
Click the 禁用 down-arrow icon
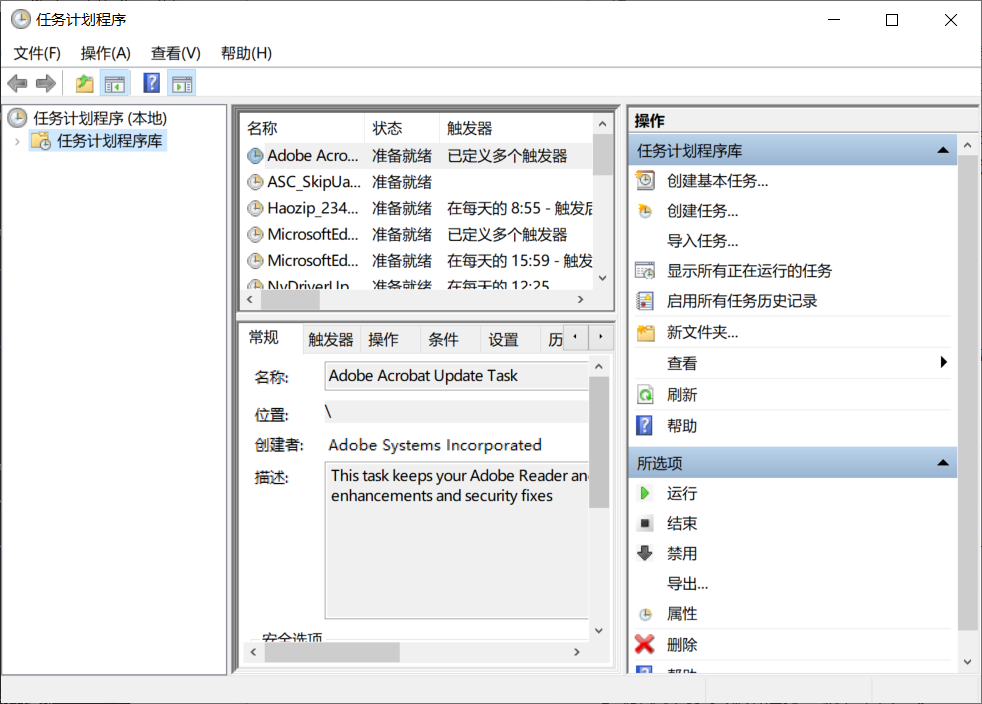point(644,553)
